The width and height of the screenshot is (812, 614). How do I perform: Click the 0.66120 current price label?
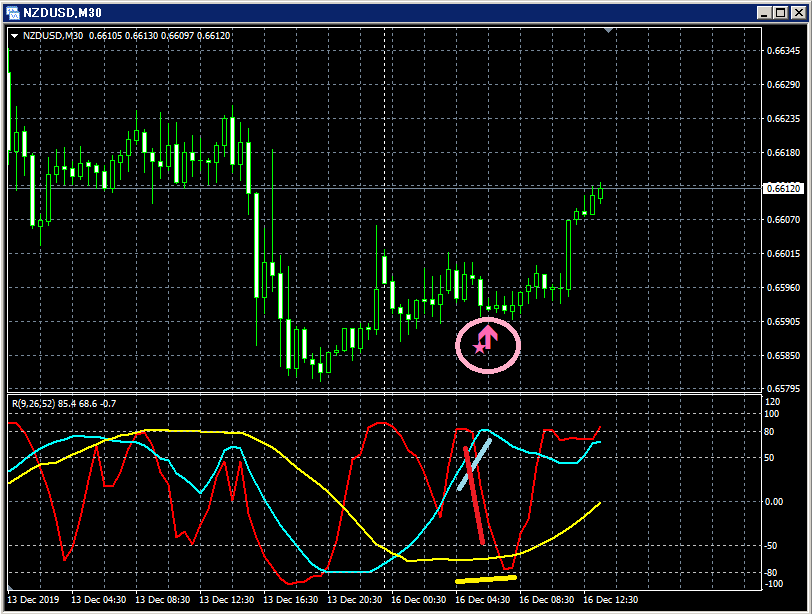(783, 188)
